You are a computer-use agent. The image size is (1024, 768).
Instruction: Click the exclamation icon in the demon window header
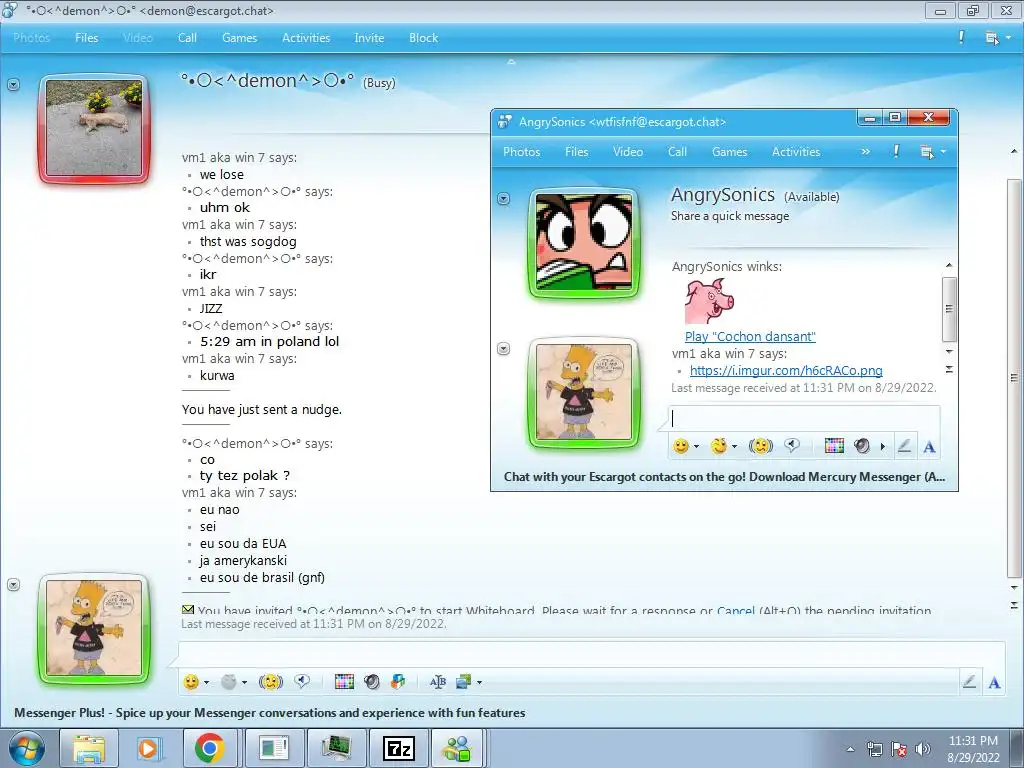pyautogui.click(x=961, y=37)
